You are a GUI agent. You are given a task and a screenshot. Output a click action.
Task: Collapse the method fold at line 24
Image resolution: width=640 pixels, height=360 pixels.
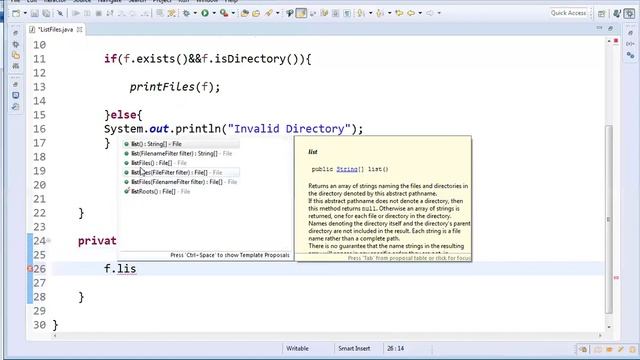click(x=49, y=240)
